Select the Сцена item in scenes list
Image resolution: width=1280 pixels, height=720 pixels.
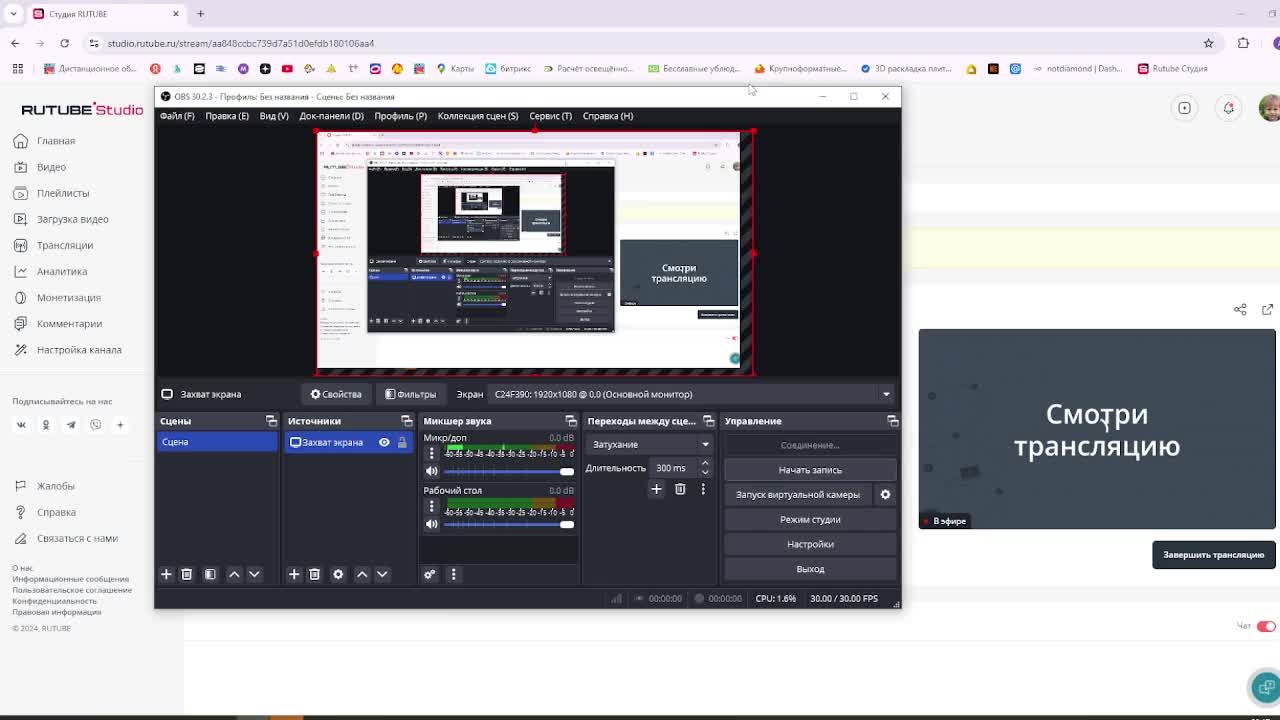coord(217,442)
